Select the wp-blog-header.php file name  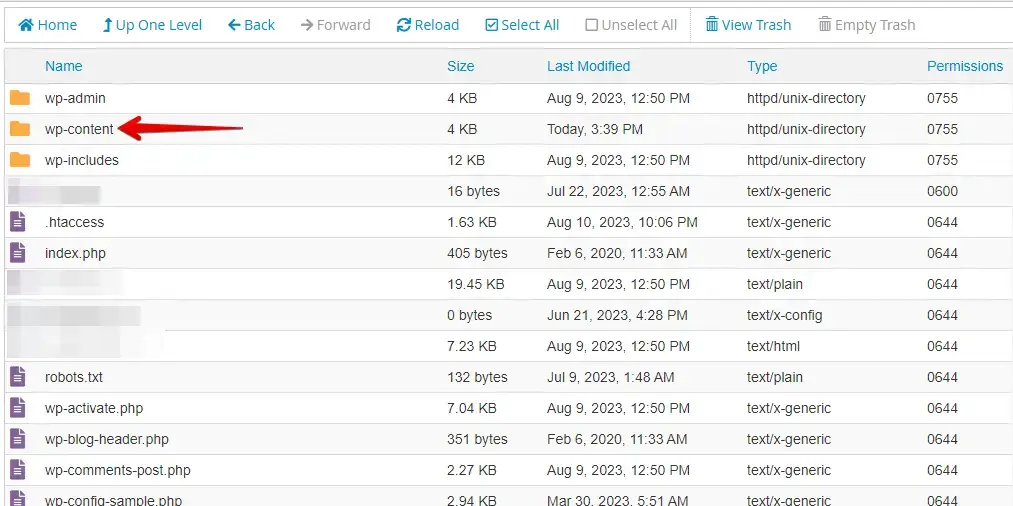pyautogui.click(x=107, y=439)
